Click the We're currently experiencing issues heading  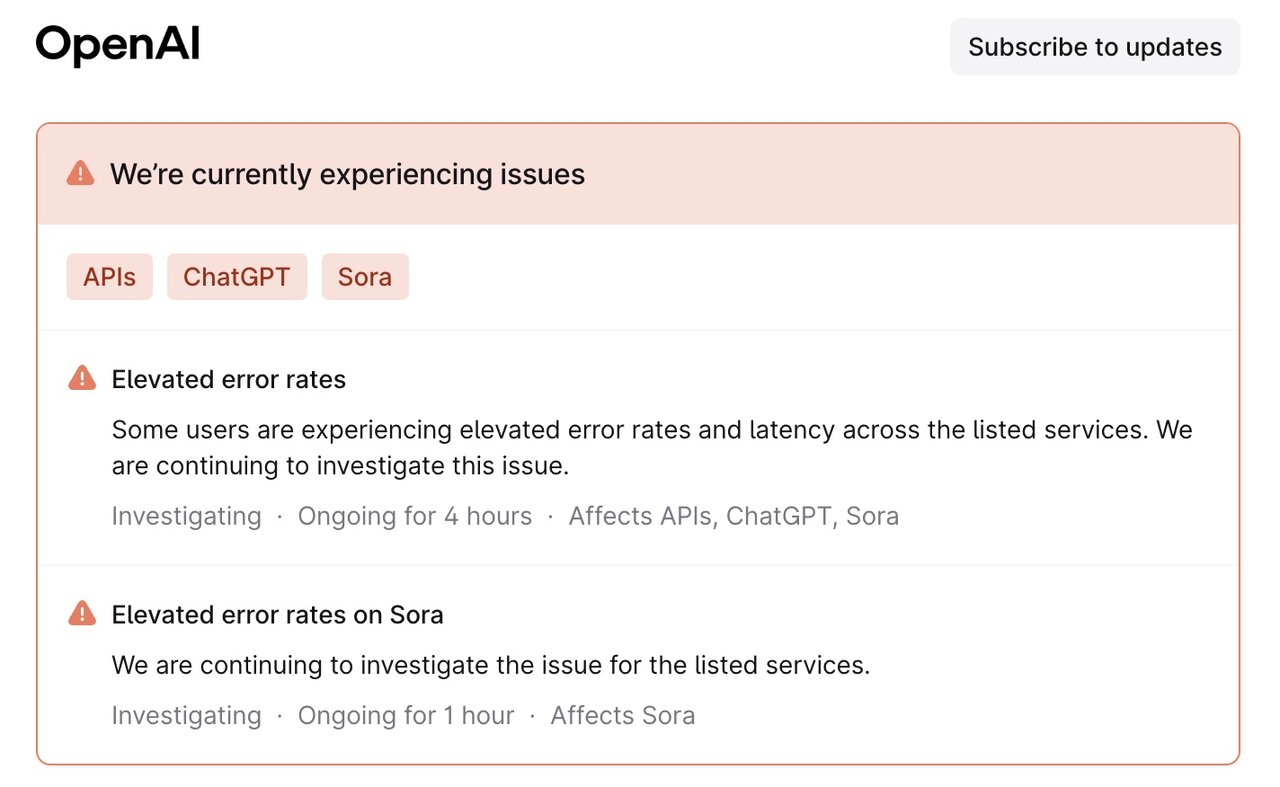pos(347,174)
